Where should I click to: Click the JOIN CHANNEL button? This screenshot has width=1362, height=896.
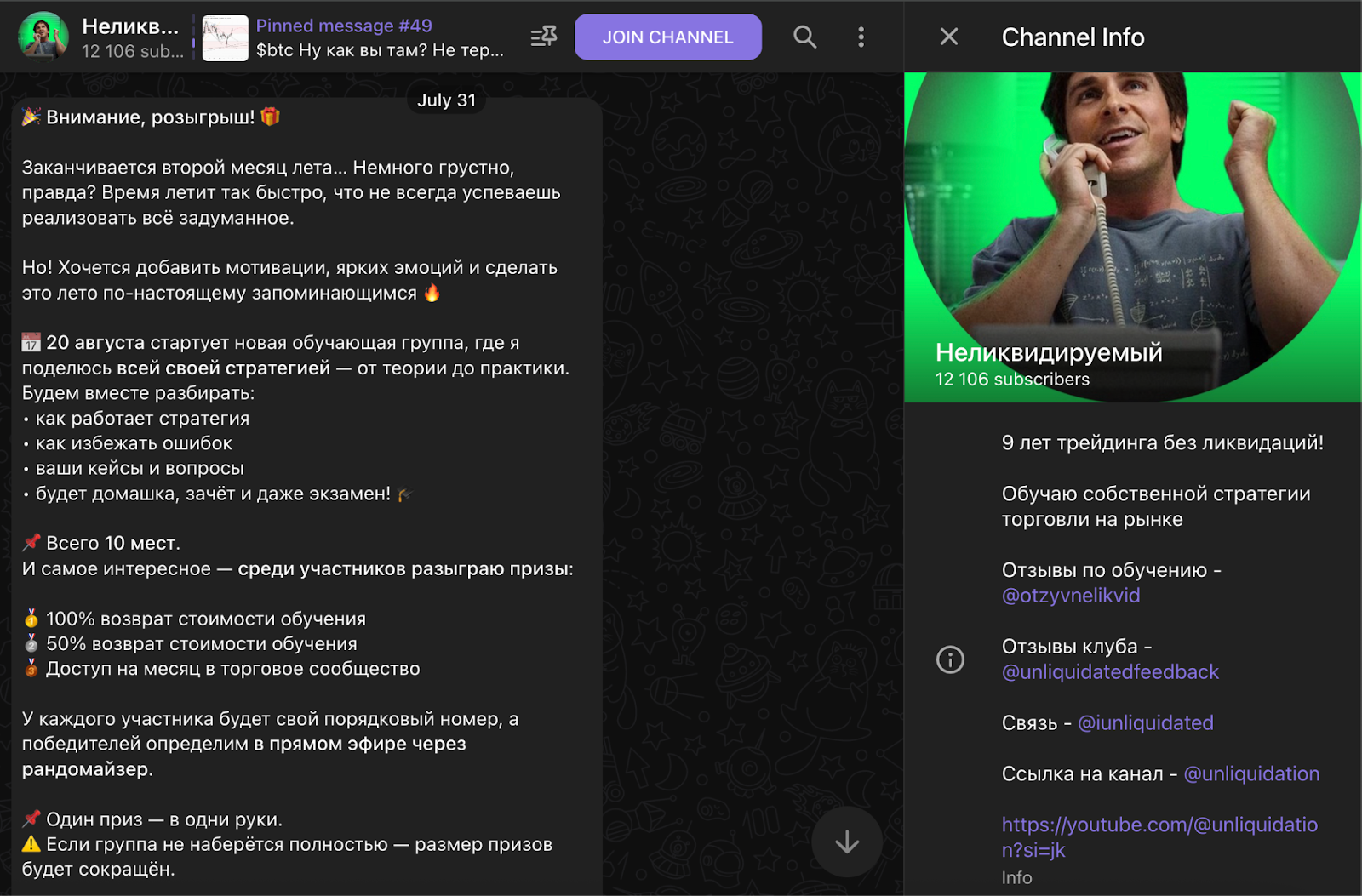coord(667,37)
